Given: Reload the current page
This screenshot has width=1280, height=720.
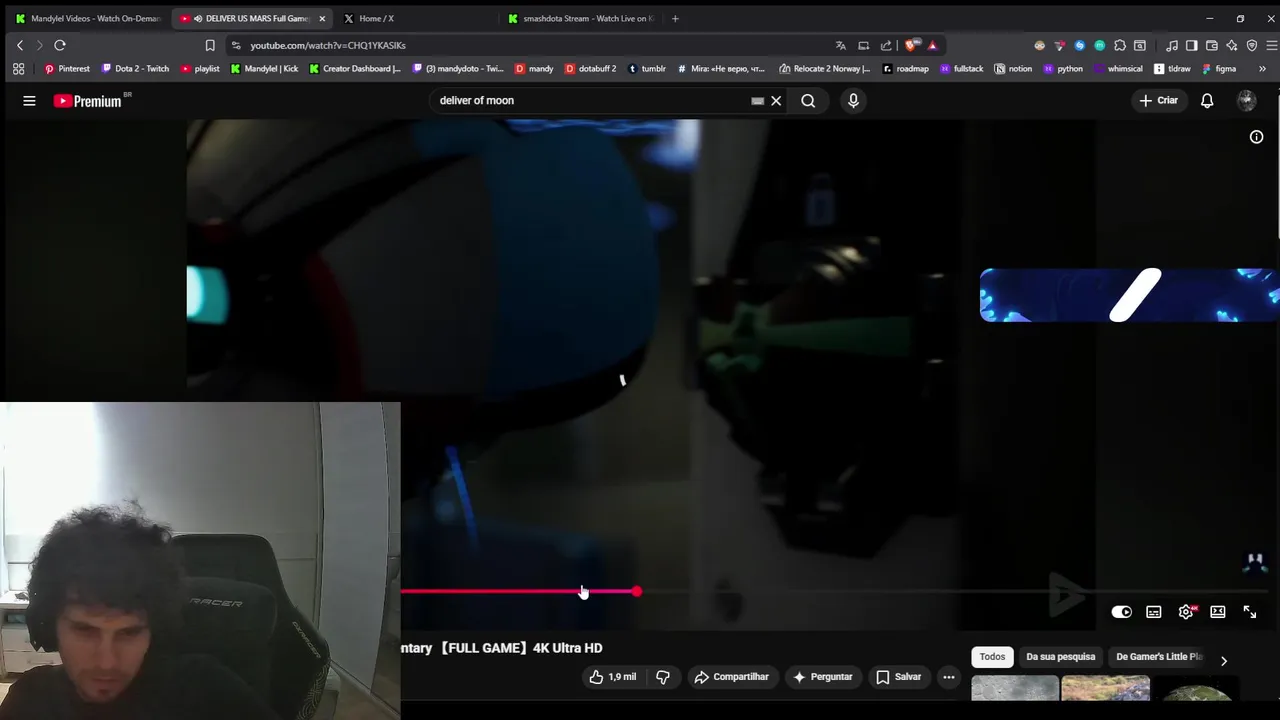Looking at the screenshot, I should tap(60, 45).
